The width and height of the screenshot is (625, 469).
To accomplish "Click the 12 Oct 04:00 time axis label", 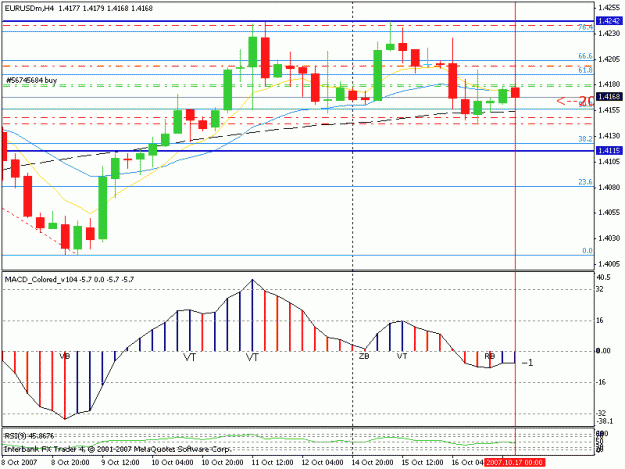I will click(x=322, y=463).
